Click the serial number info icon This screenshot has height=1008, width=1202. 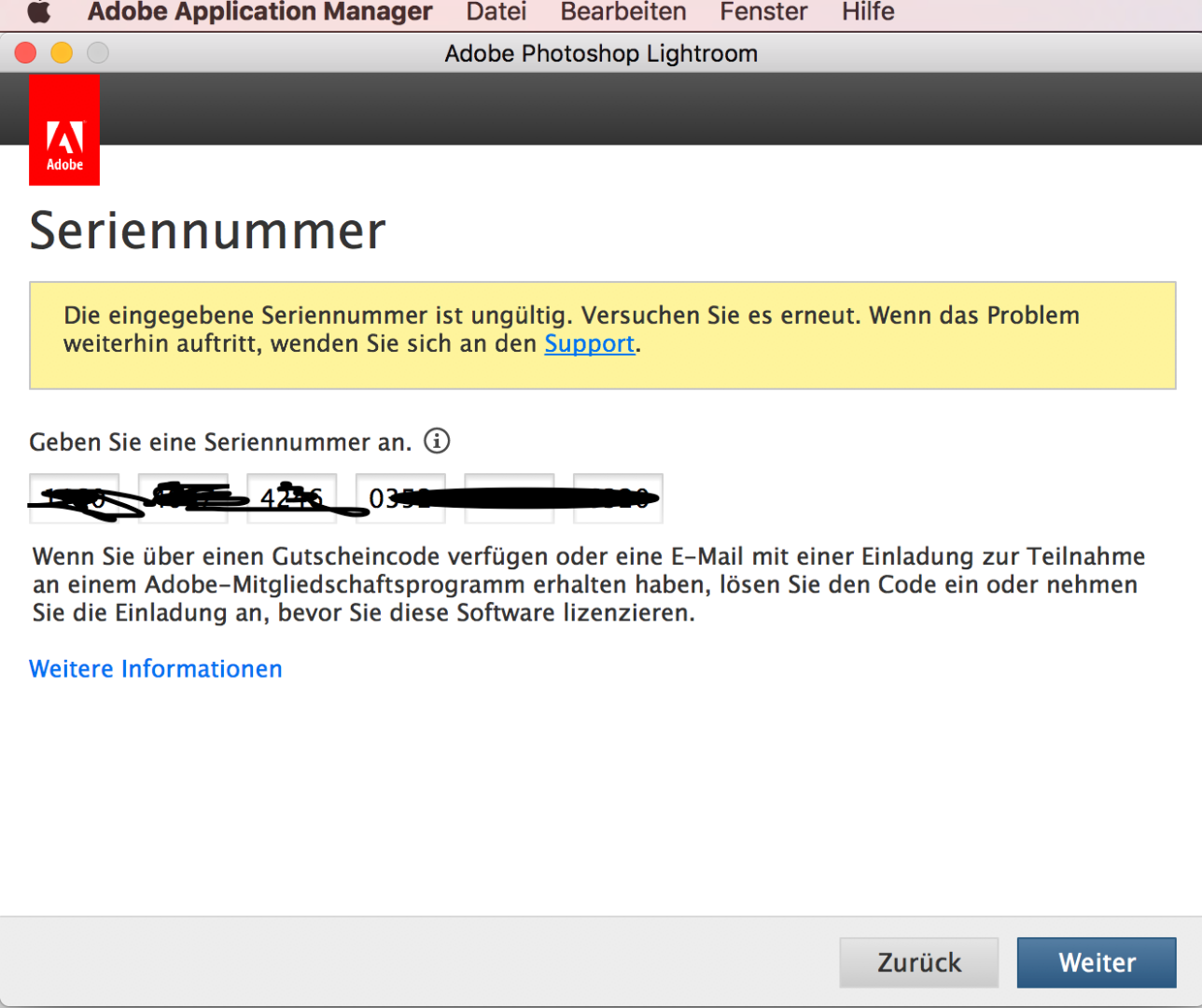[x=437, y=441]
